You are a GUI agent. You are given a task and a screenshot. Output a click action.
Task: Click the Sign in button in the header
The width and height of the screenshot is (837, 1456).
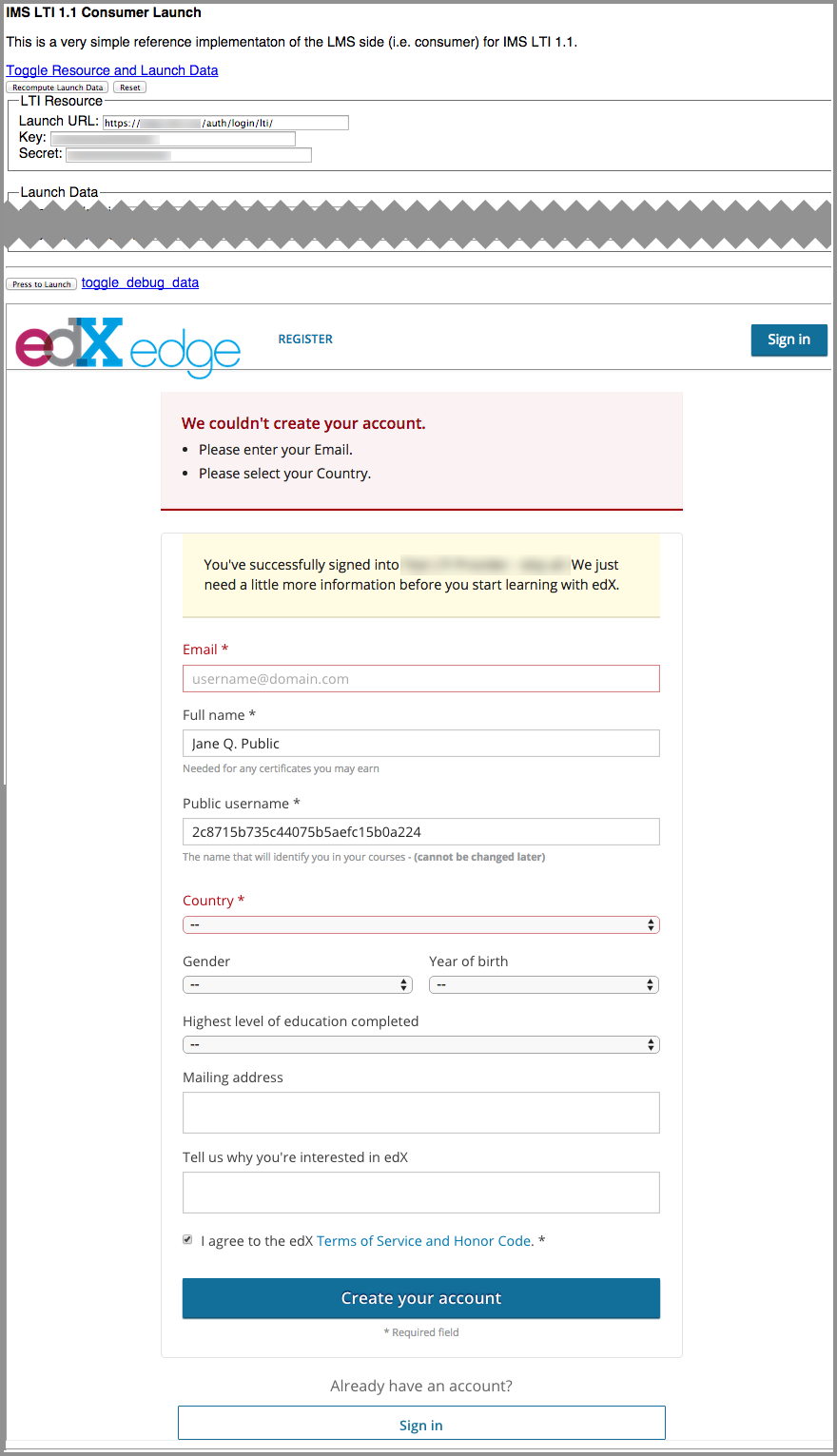point(788,340)
